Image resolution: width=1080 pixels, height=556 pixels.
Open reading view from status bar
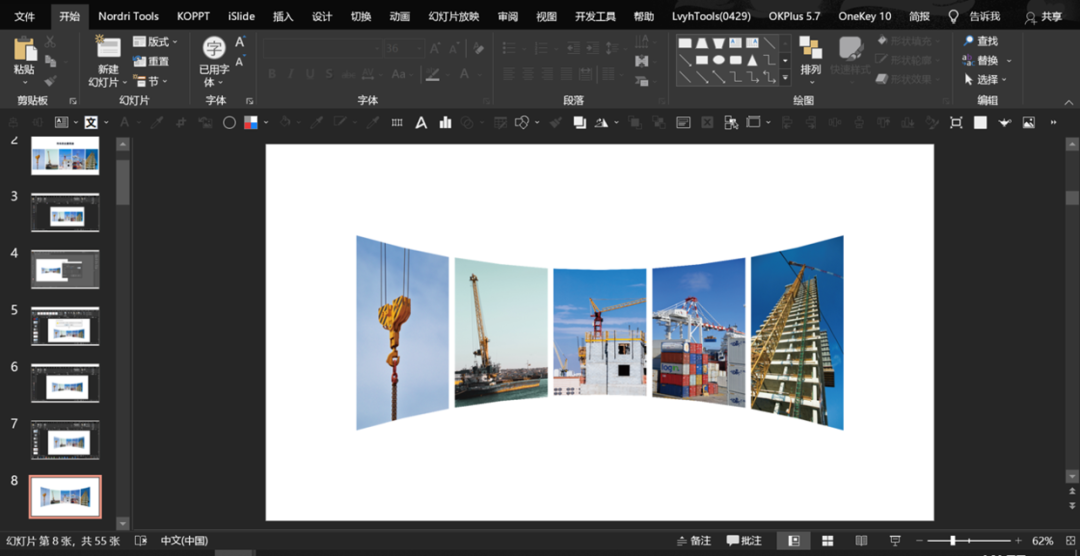[861, 541]
